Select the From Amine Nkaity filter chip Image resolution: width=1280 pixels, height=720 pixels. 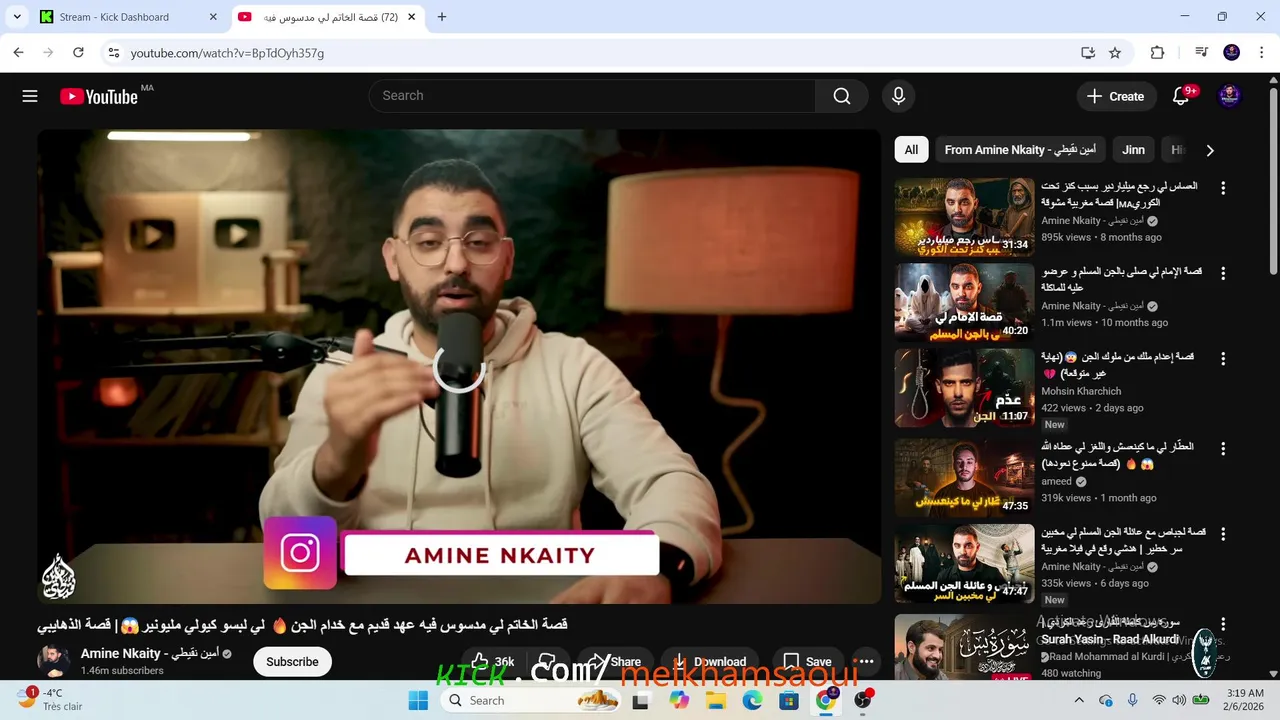(x=1020, y=150)
